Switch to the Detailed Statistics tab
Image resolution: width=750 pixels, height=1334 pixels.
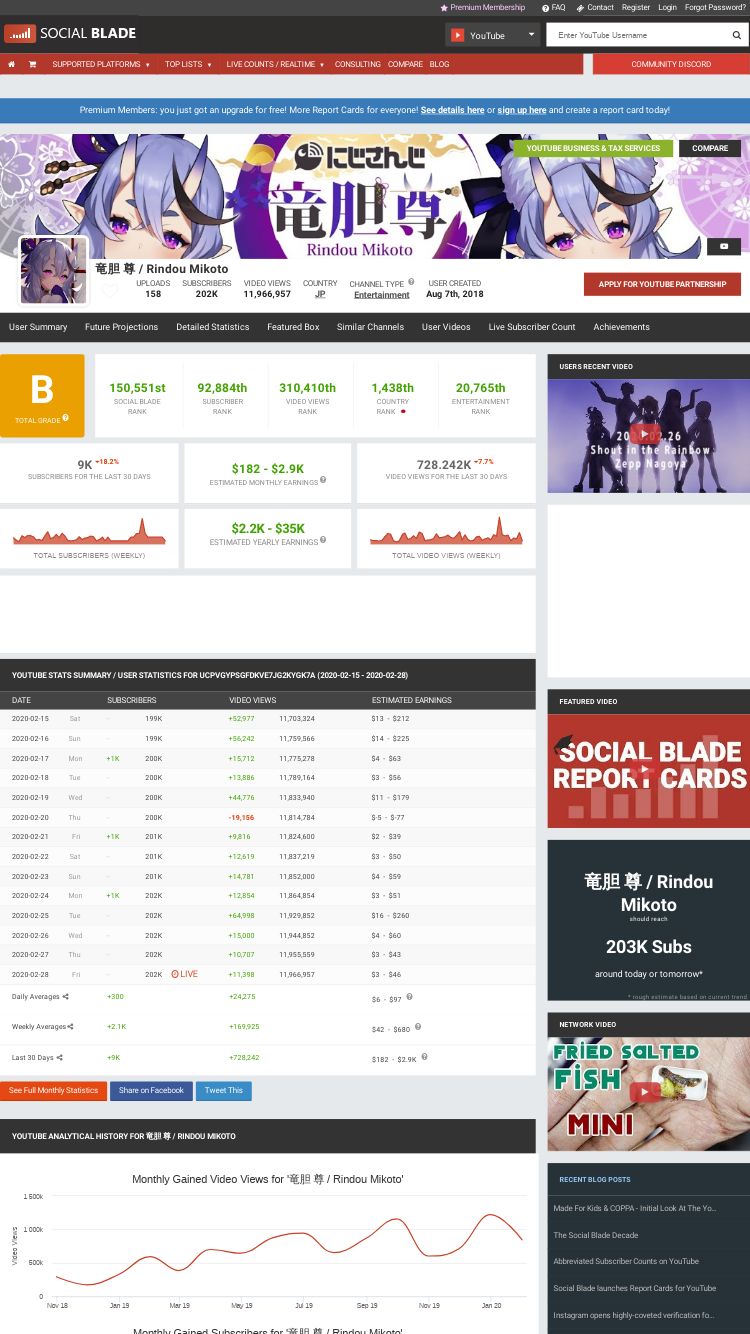coord(212,327)
